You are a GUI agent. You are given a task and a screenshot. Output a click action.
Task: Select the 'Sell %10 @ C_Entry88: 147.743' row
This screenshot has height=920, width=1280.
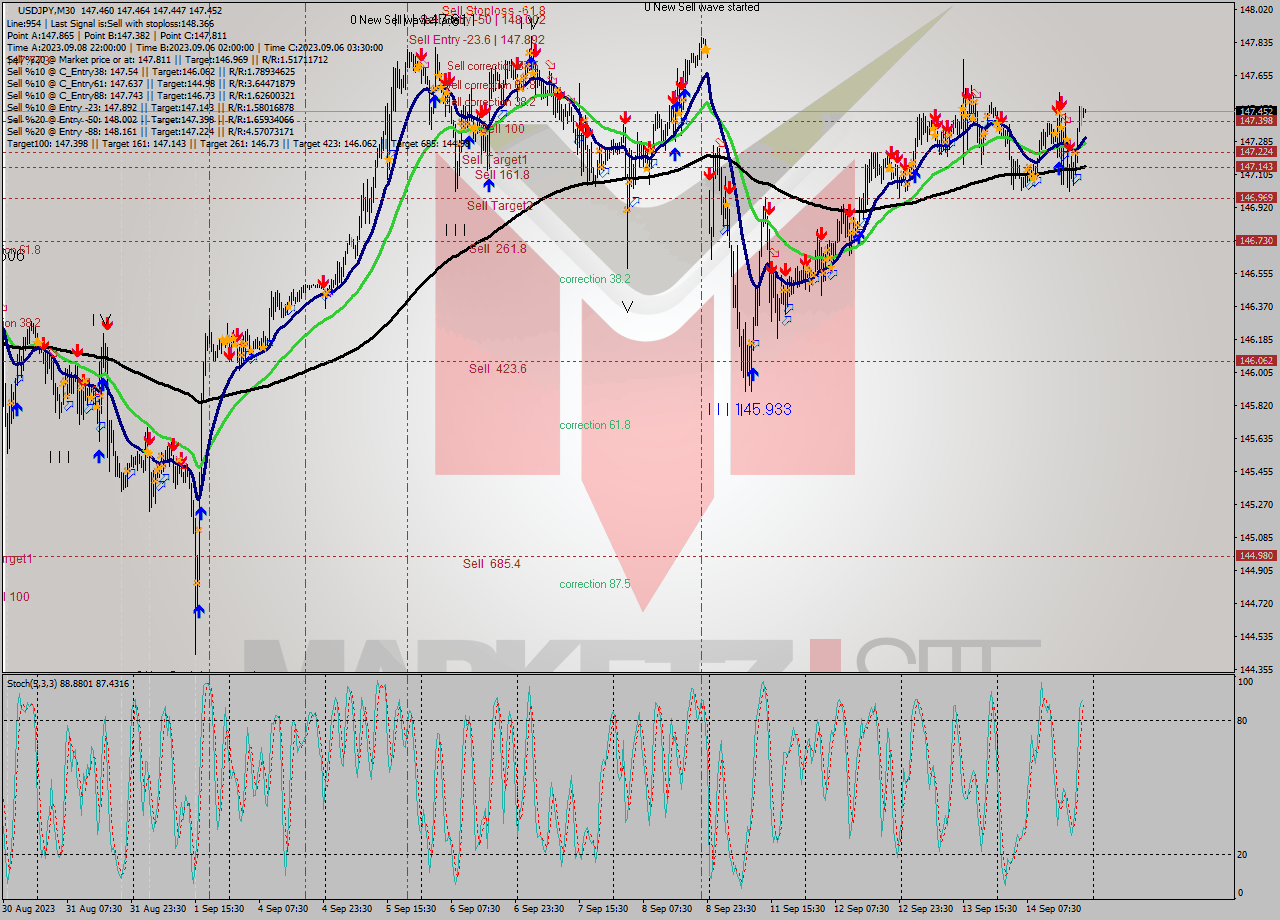(150, 95)
